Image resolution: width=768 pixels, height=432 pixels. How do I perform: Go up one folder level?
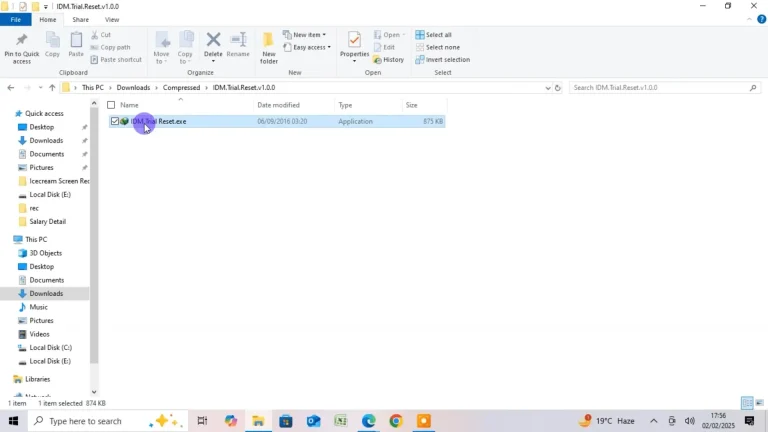tap(52, 88)
